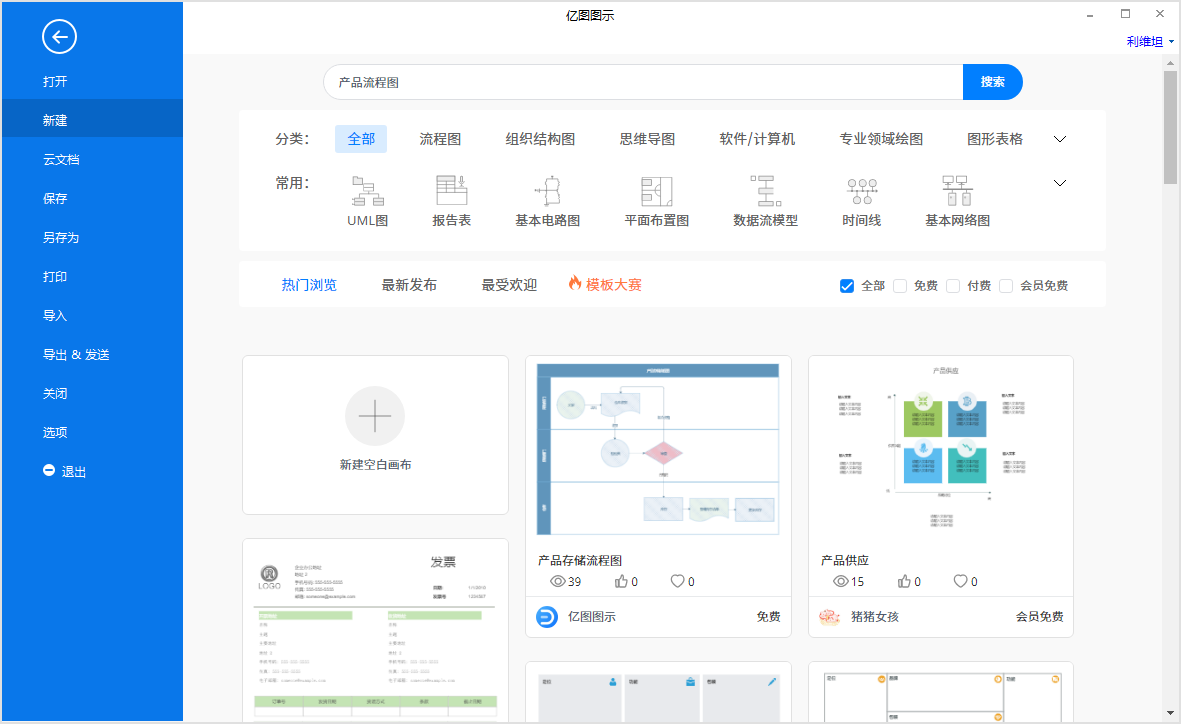Select the 软件/计算机 category

tap(757, 139)
